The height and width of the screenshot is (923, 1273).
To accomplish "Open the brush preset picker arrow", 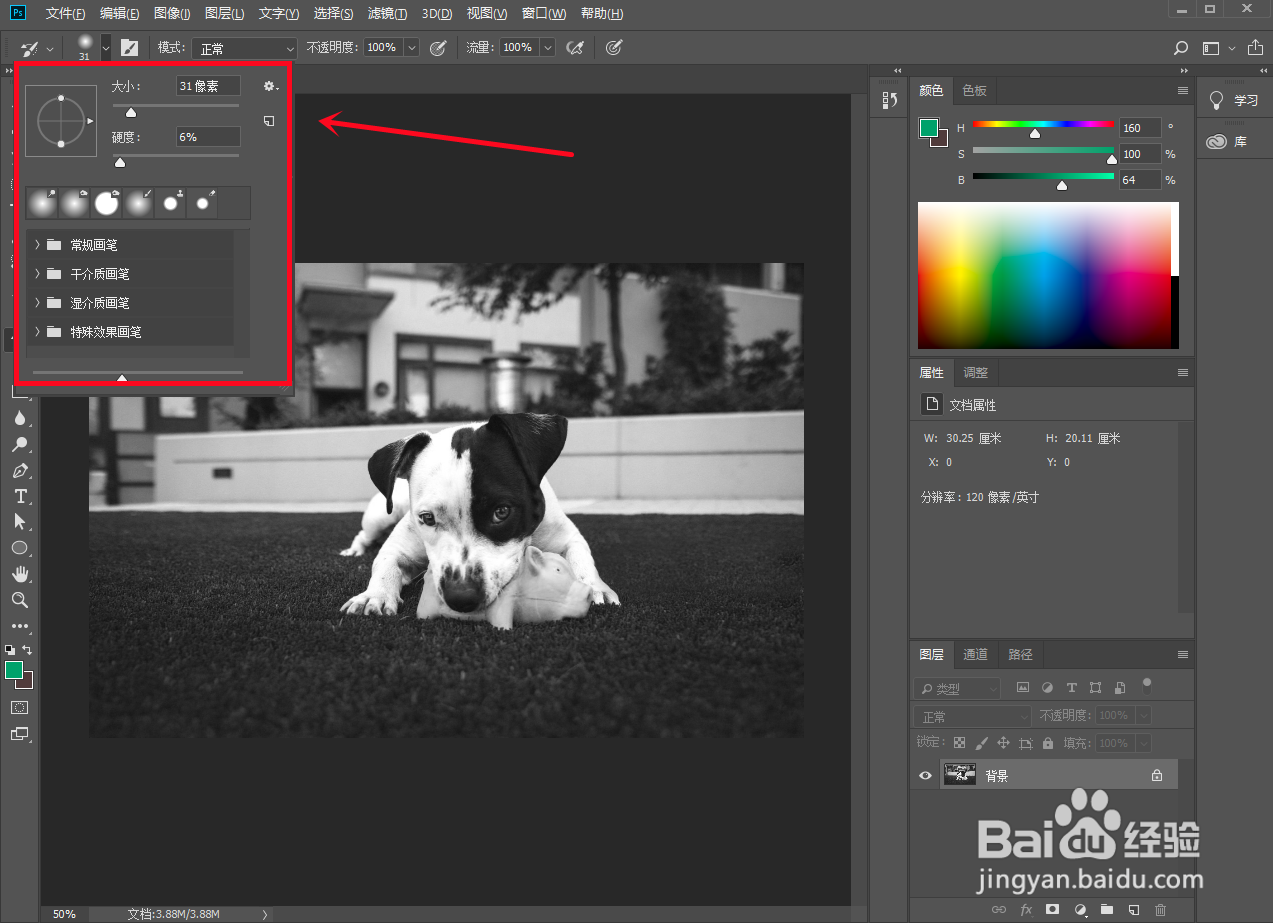I will click(106, 47).
